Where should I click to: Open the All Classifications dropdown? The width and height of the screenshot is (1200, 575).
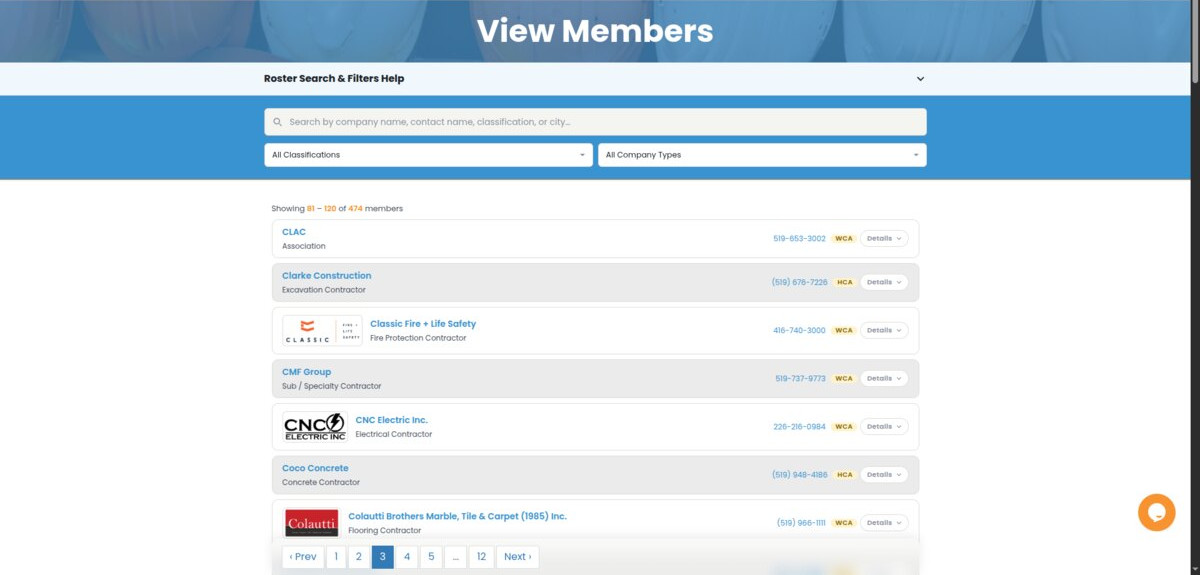pyautogui.click(x=429, y=155)
